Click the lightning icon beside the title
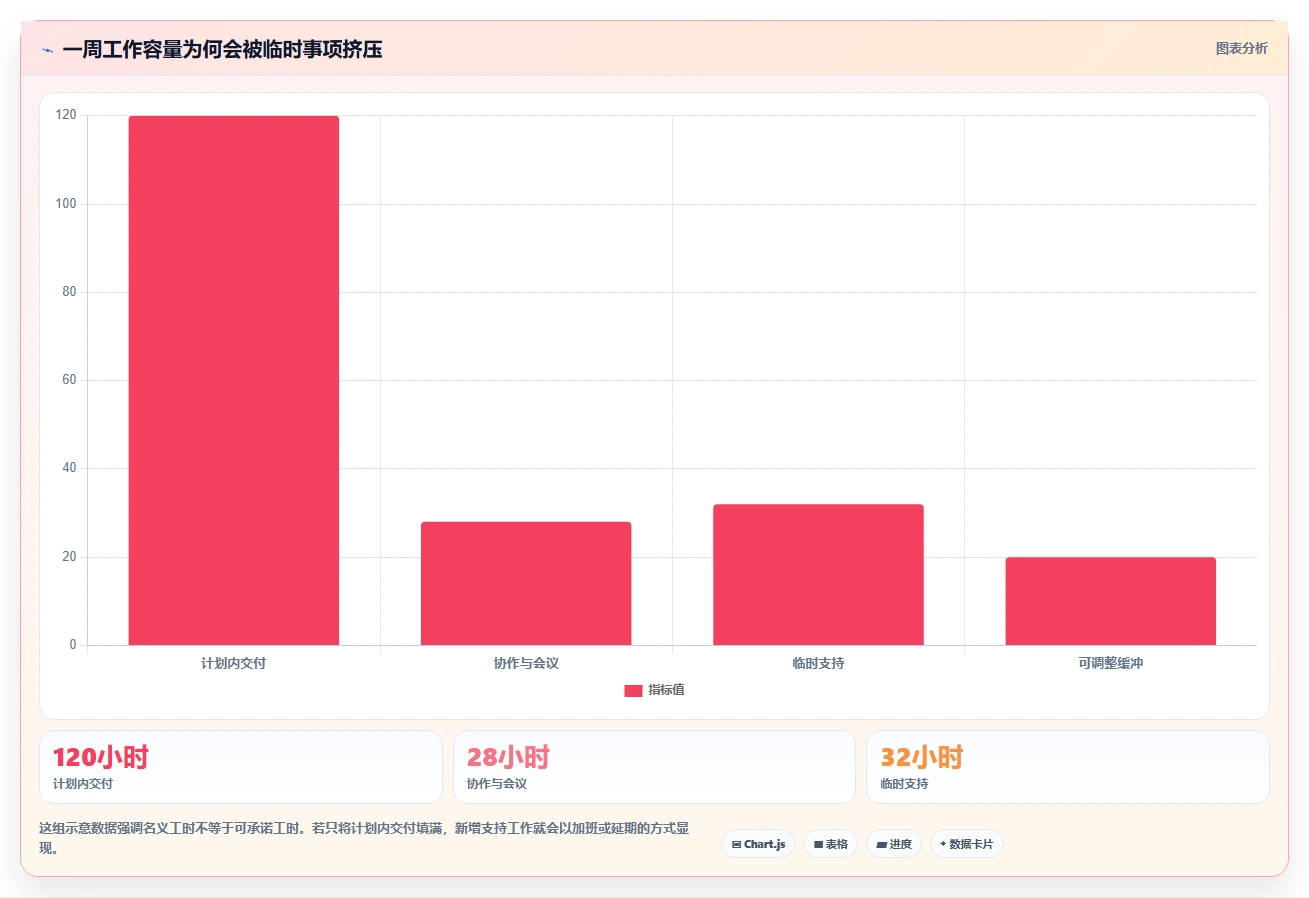Screen dimensions: 1309x898 47,50
